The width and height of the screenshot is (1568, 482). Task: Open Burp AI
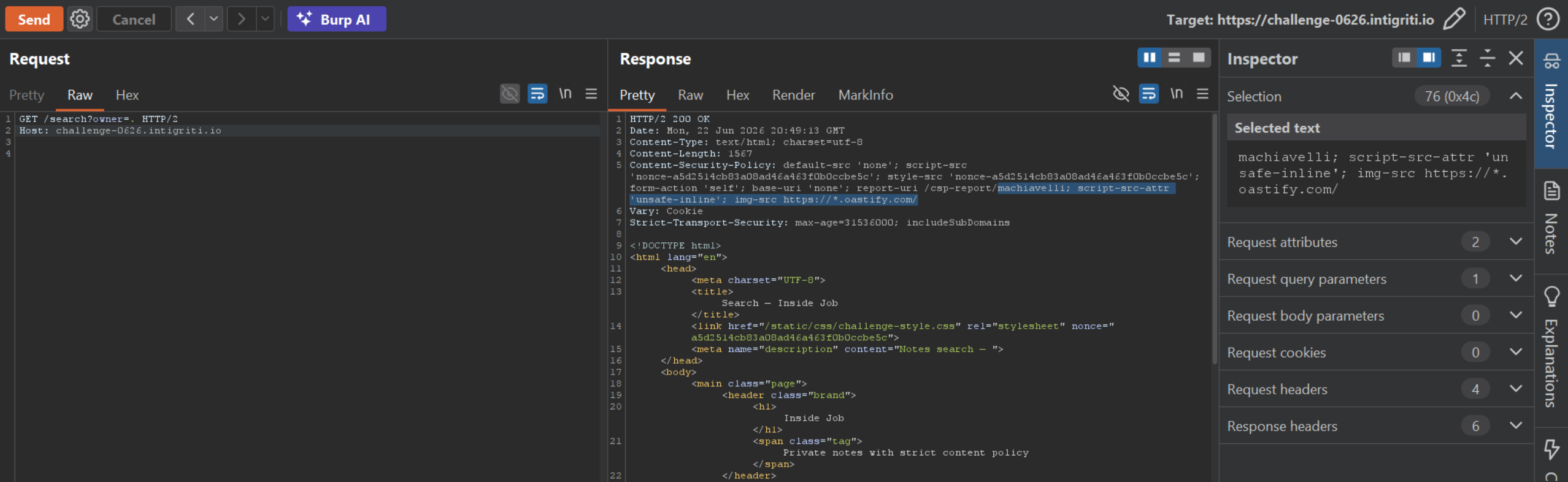(337, 19)
